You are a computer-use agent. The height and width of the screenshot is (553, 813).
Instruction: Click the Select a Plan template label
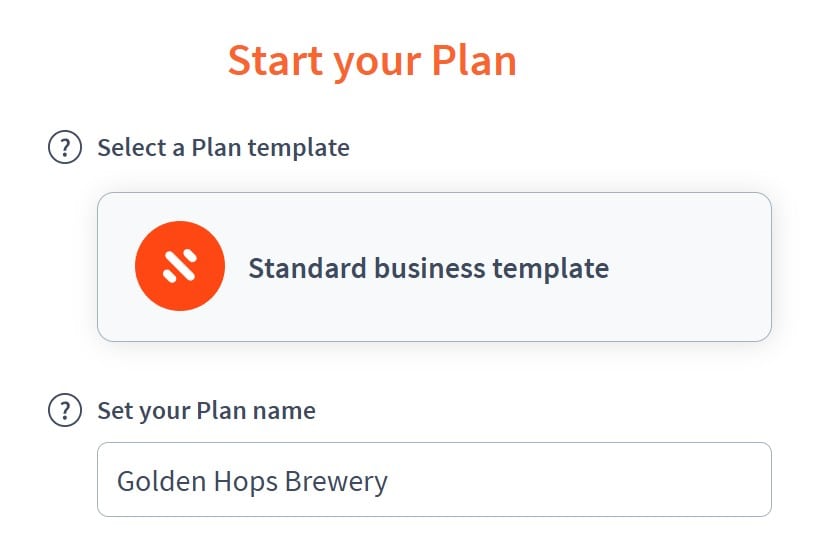223,148
